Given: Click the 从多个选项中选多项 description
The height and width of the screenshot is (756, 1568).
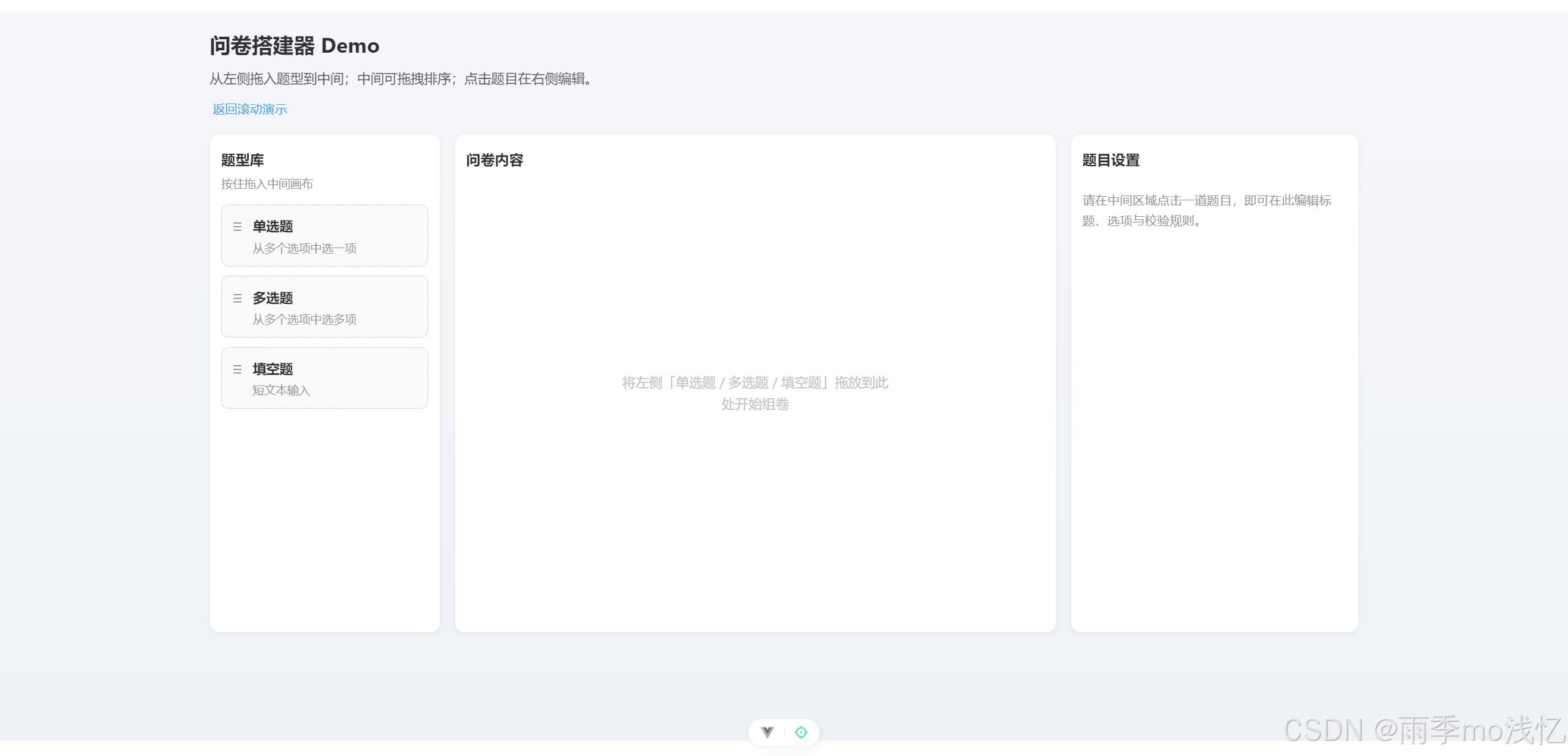Looking at the screenshot, I should click(304, 319).
